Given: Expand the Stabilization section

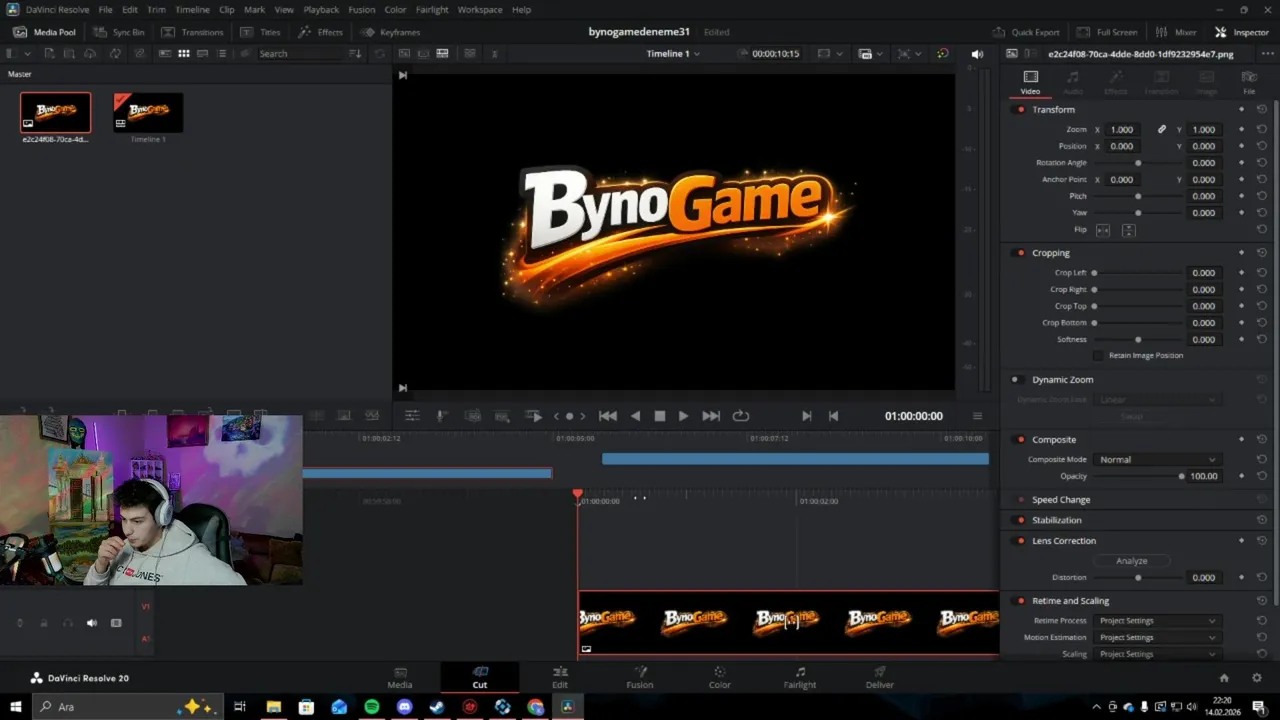Looking at the screenshot, I should 1057,520.
